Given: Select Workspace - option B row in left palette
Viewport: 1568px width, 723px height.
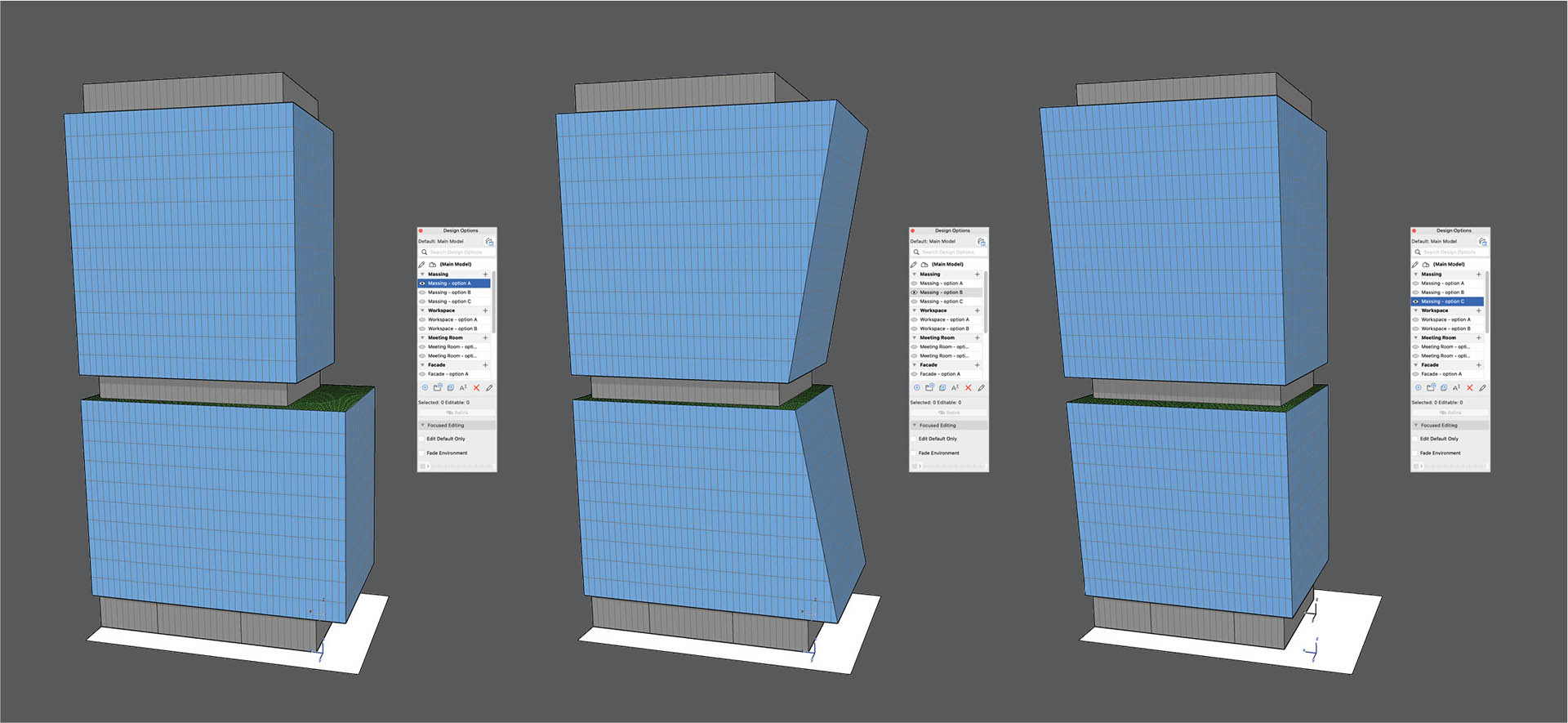Looking at the screenshot, I should pyautogui.click(x=454, y=328).
